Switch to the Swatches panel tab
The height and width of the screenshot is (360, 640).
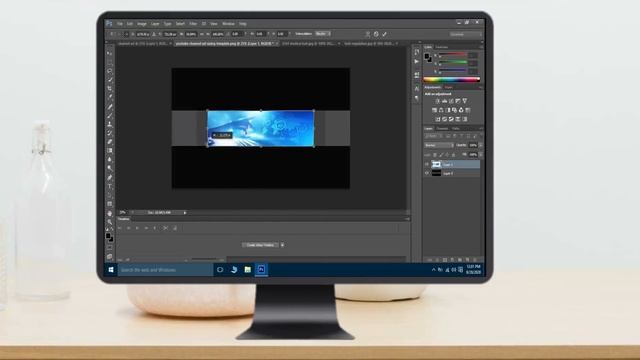click(442, 47)
